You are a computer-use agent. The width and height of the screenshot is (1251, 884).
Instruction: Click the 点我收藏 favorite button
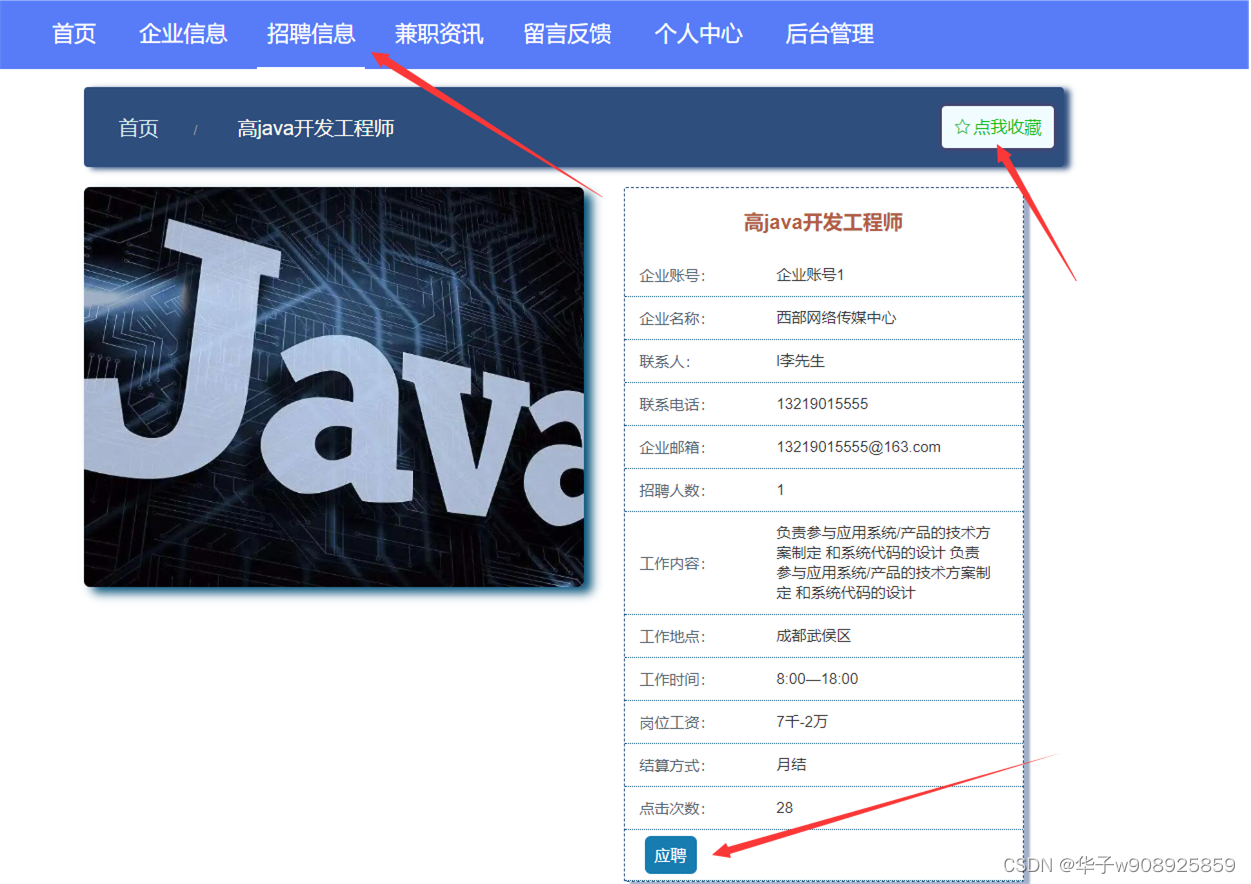coord(997,127)
